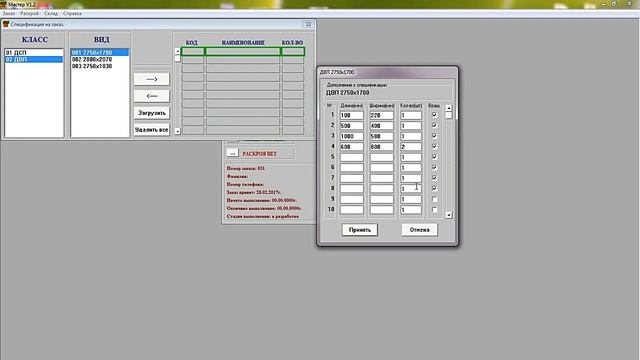Uncheck the row 8 checkbox
This screenshot has height=360, width=640.
434,189
